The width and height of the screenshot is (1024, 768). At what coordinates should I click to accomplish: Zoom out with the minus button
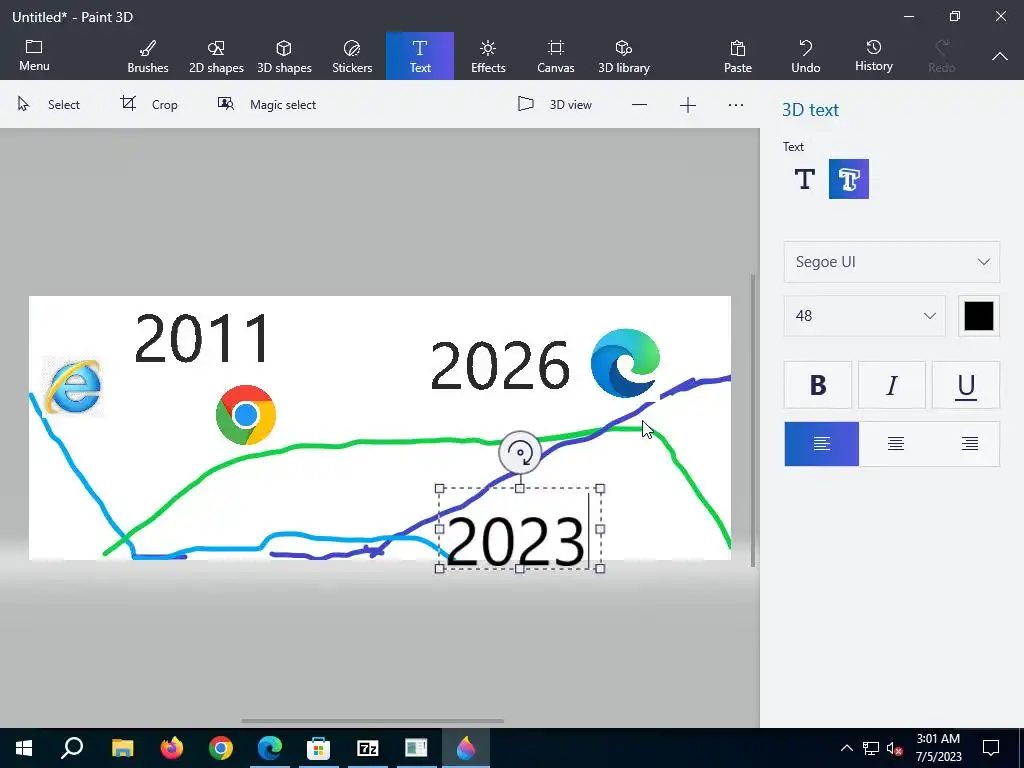coord(639,105)
